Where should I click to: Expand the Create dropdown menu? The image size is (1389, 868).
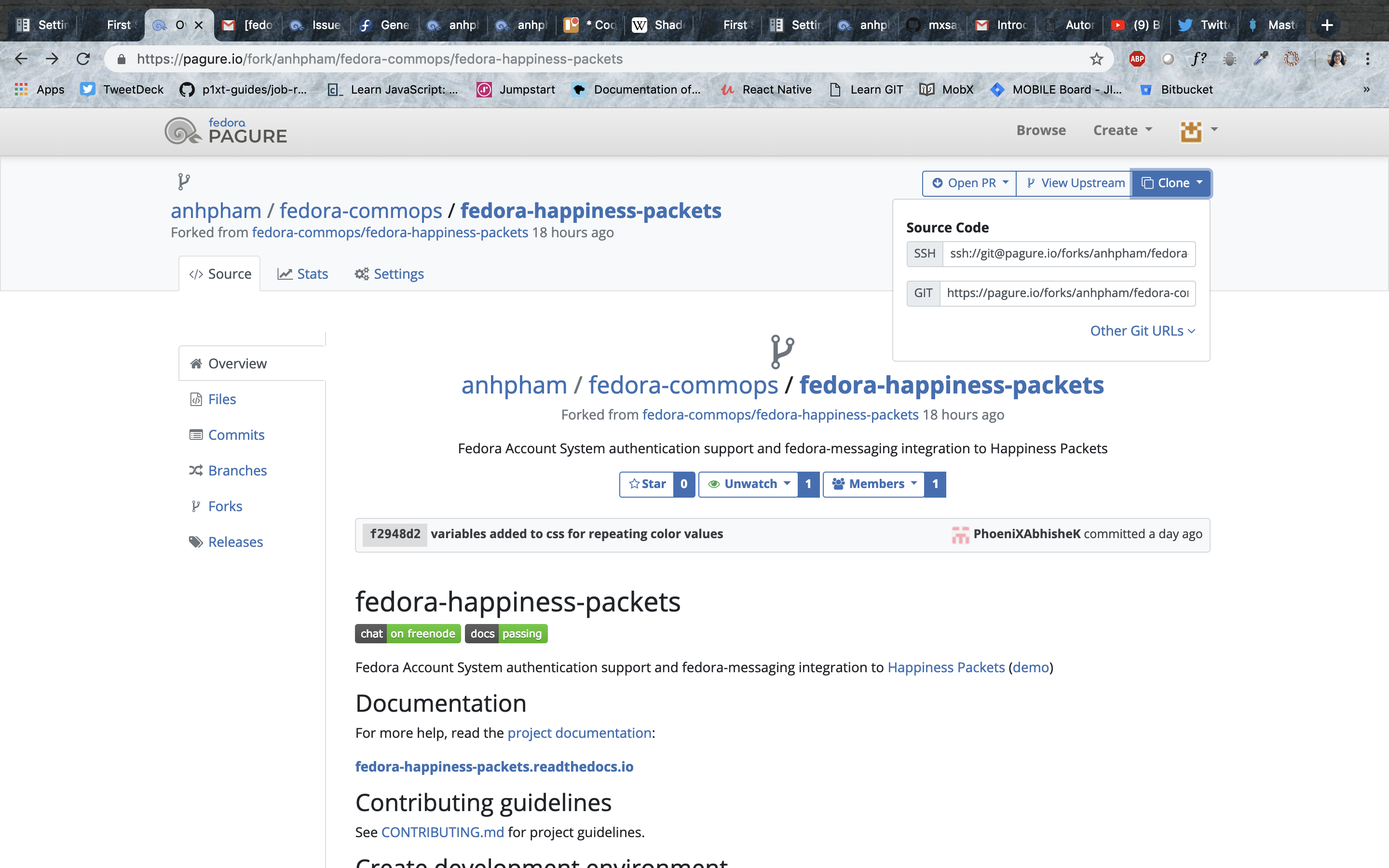click(1123, 130)
